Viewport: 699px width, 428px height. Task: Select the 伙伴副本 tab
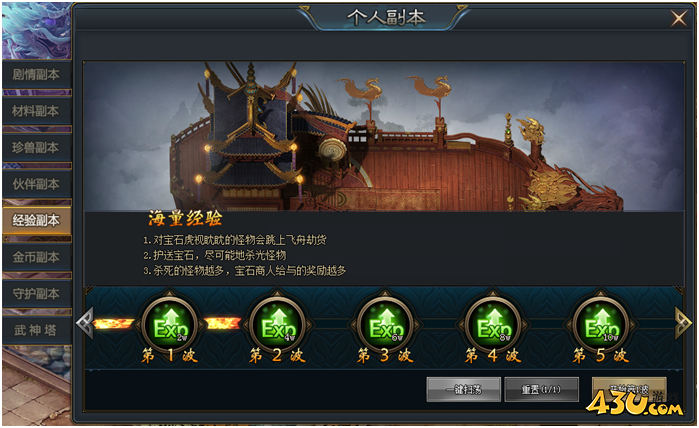tap(36, 185)
